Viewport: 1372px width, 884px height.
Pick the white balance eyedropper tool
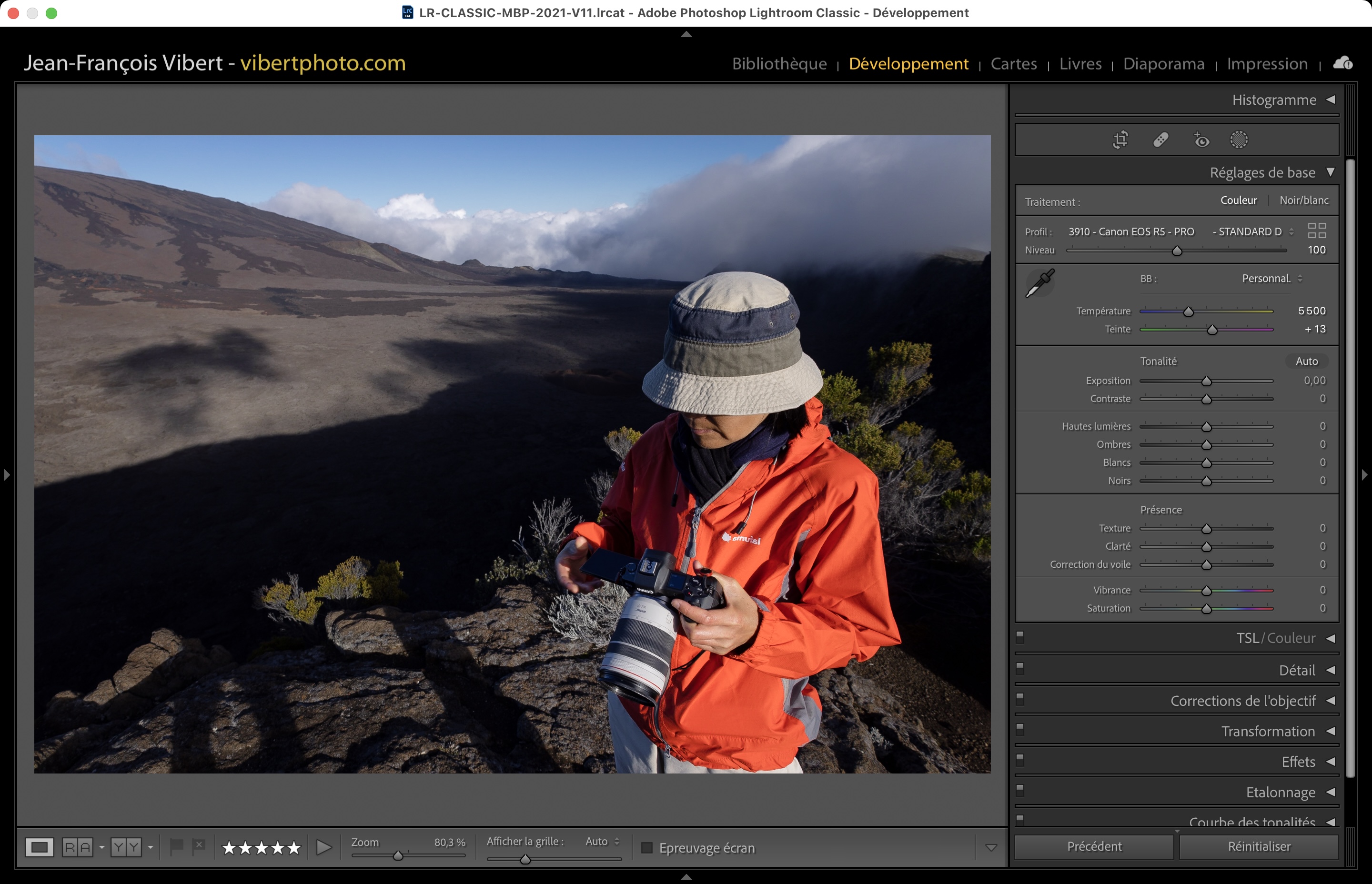pos(1039,283)
